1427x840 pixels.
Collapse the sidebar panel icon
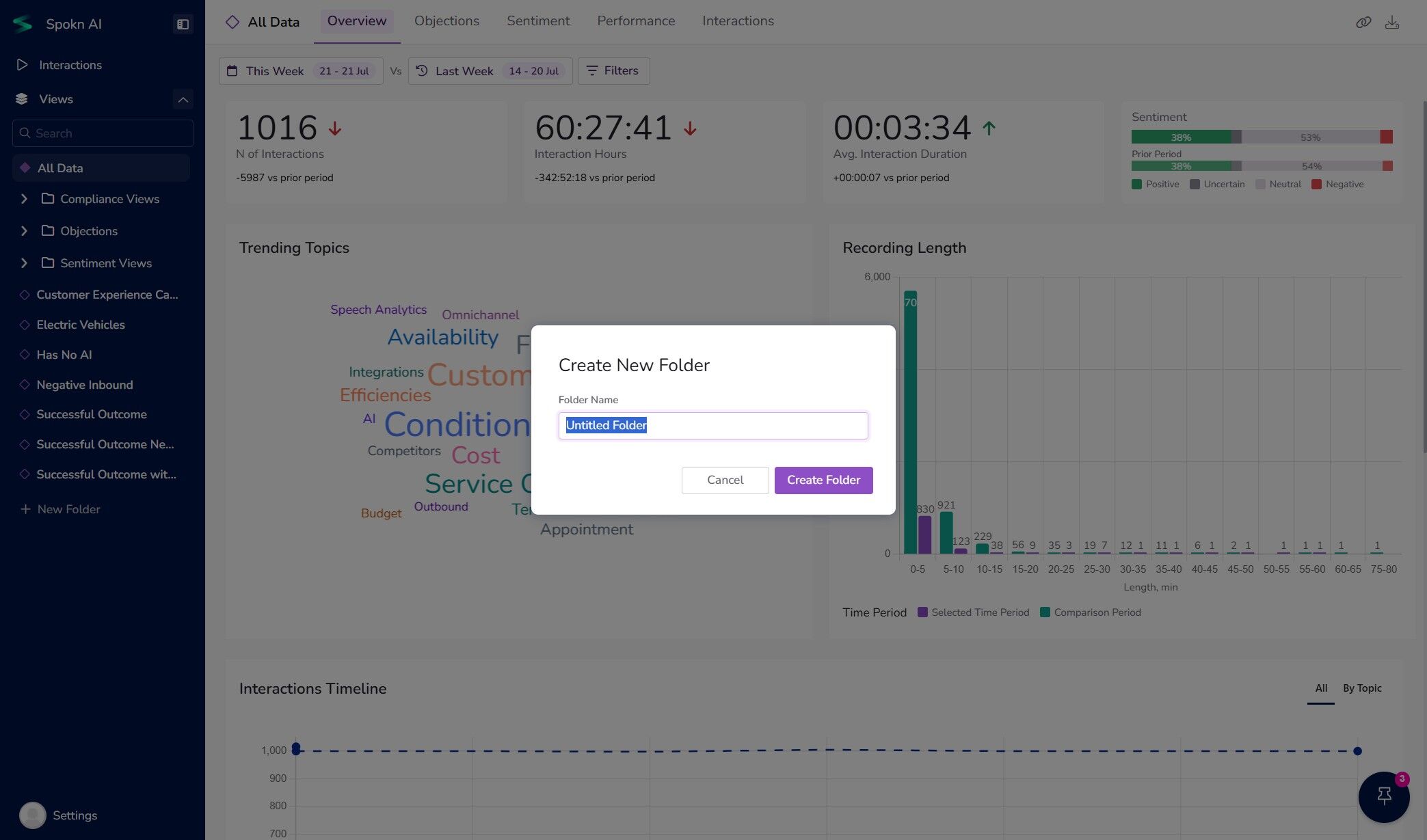[183, 24]
